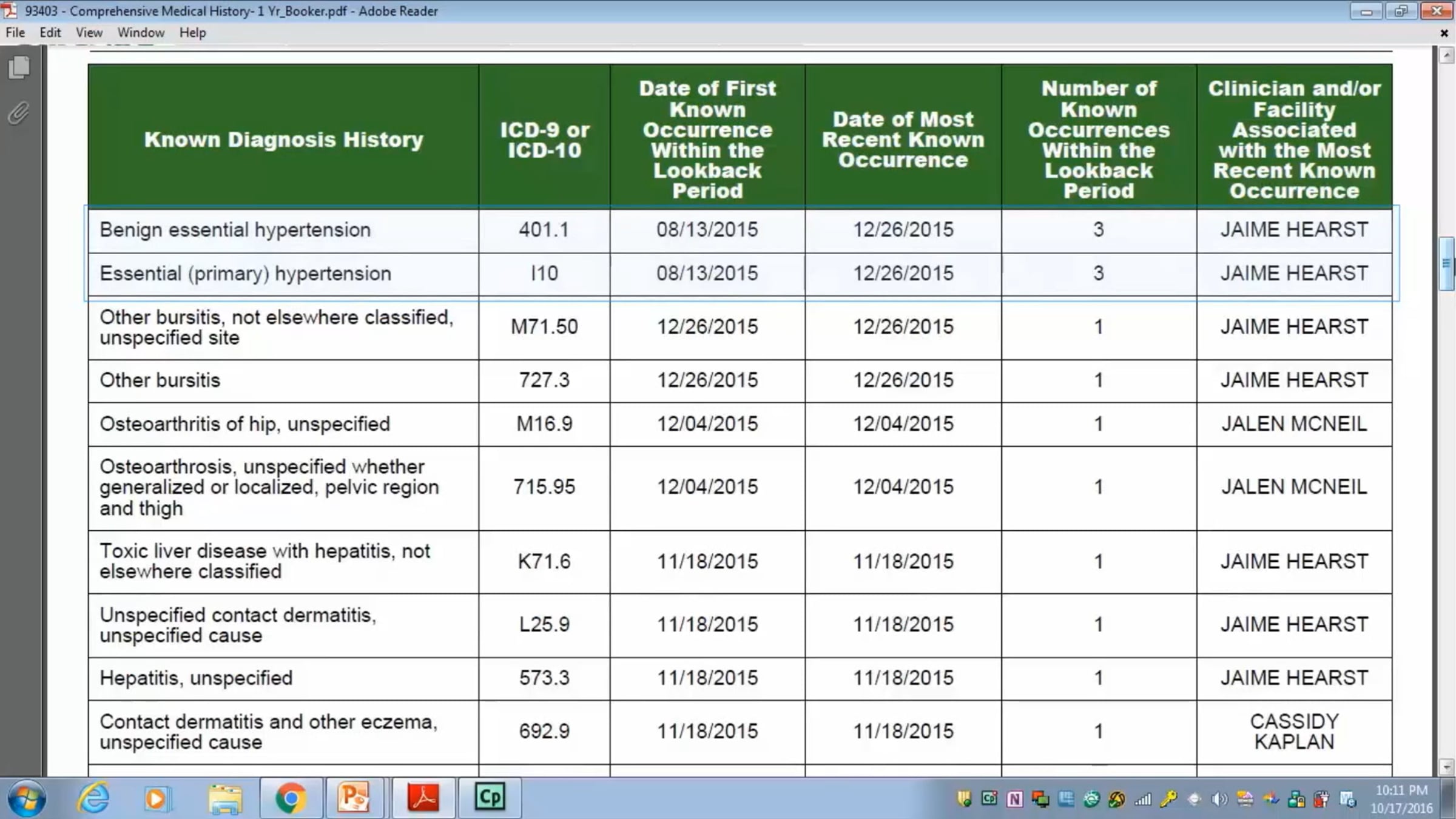Click ICD code K71.6
This screenshot has height=819, width=1456.
coord(544,562)
